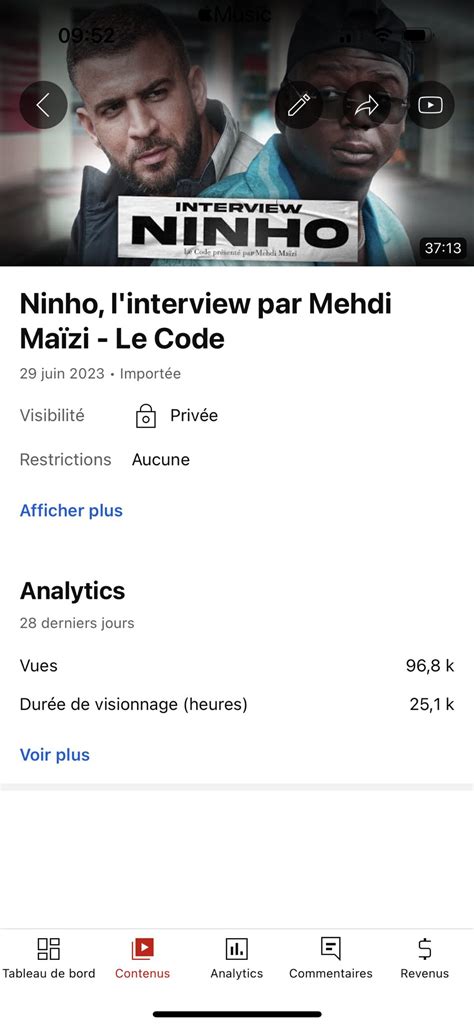Tap the Ninho interview video thumbnail
The image size is (474, 1027).
click(x=237, y=133)
